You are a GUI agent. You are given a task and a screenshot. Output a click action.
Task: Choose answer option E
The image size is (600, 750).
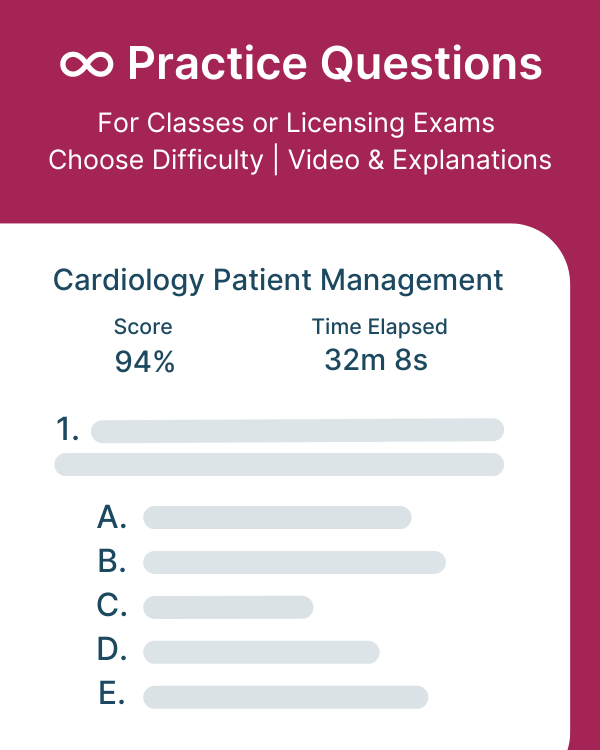point(112,694)
